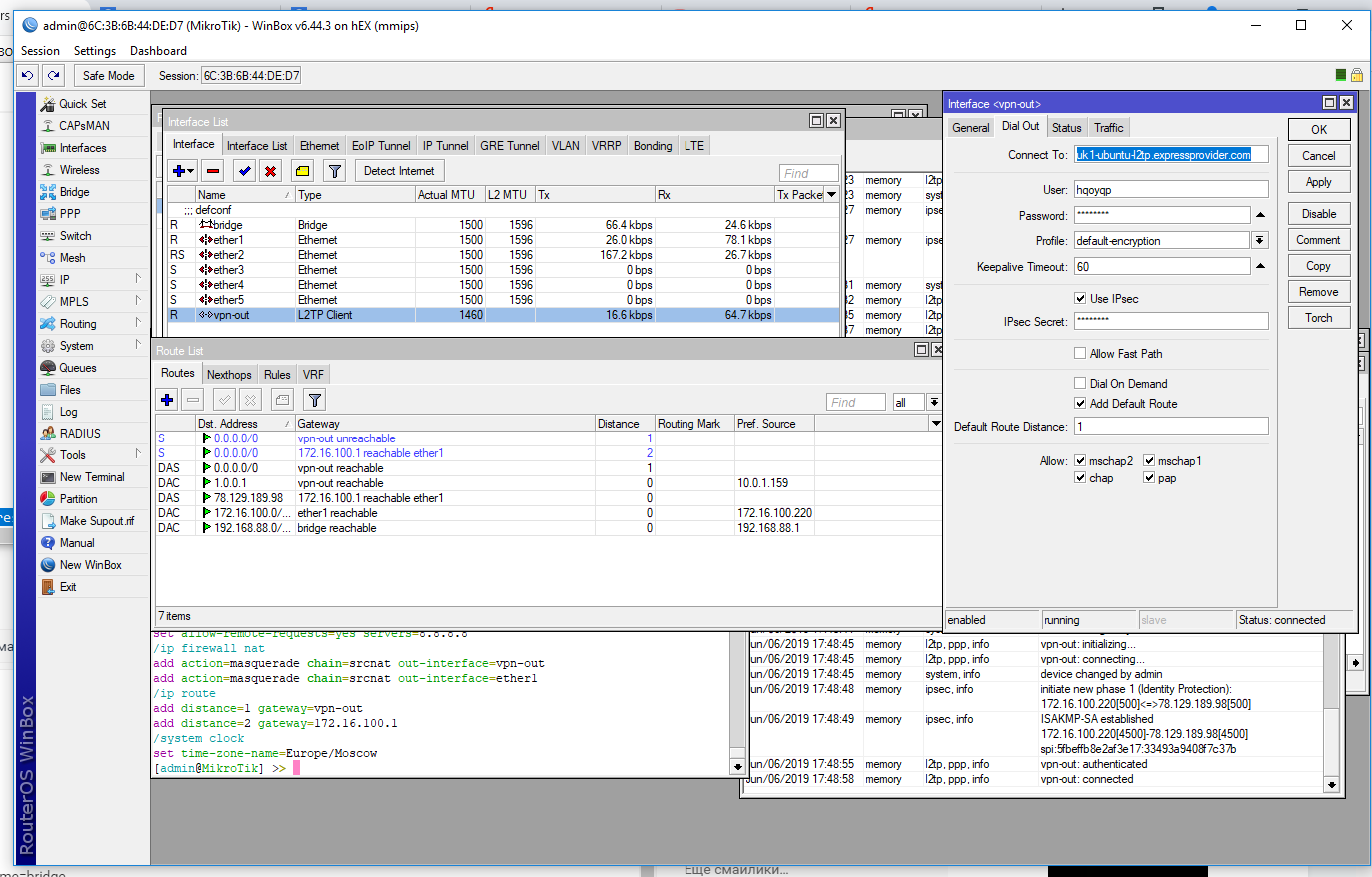Toggle mschap2 checkbox
The height and width of the screenshot is (877, 1372).
pyautogui.click(x=1080, y=460)
